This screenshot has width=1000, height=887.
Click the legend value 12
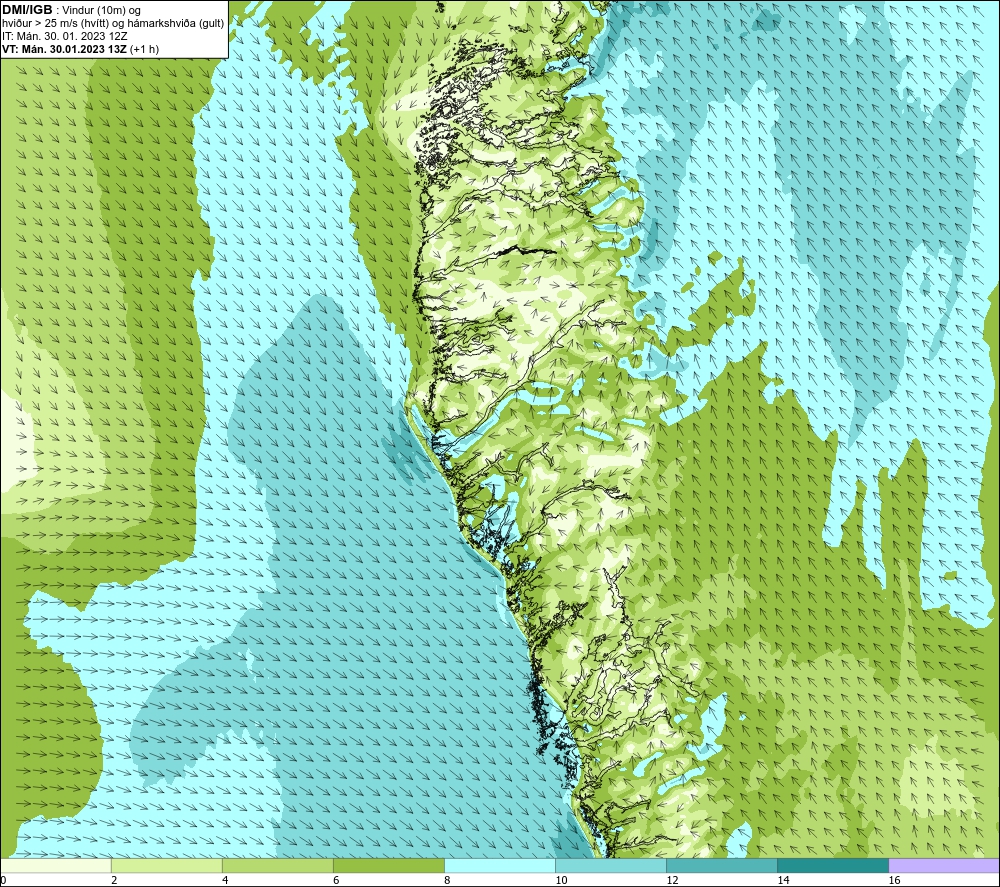coord(672,880)
